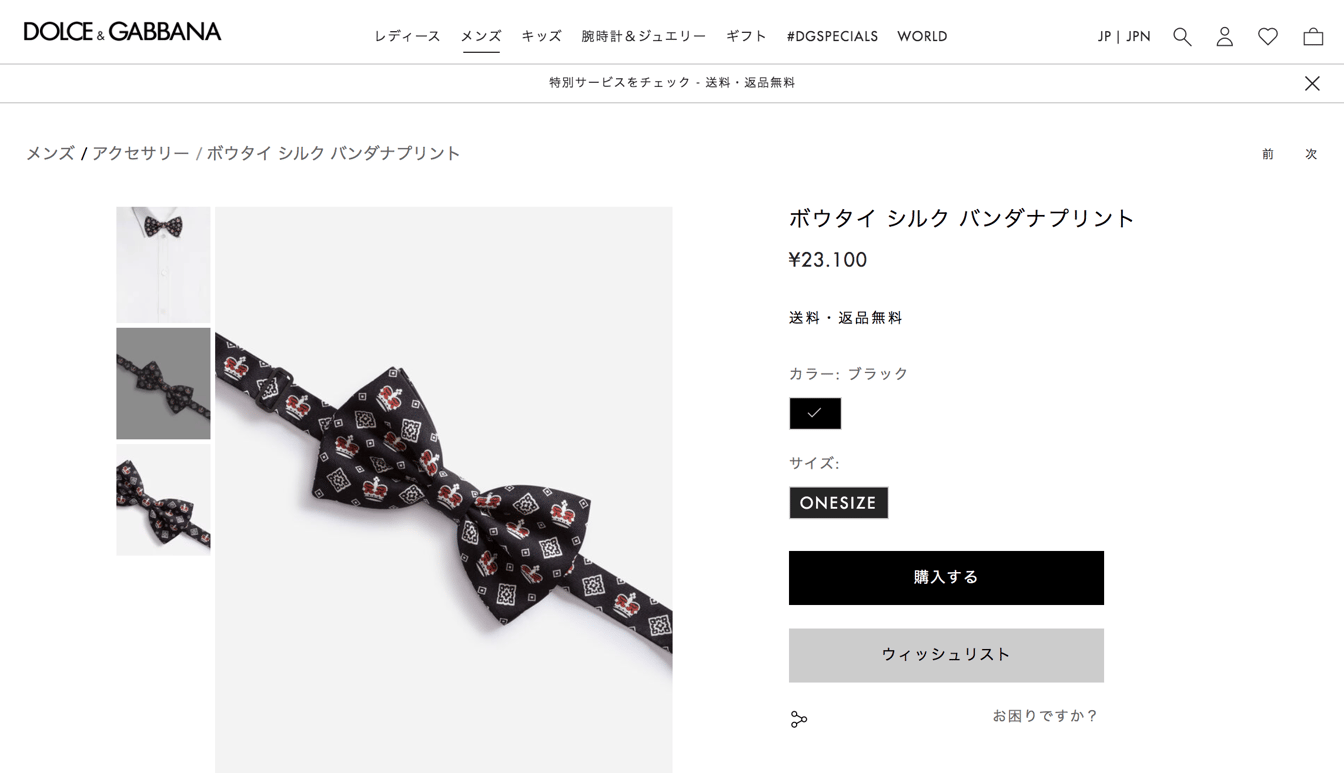The height and width of the screenshot is (773, 1344).
Task: Go to Dolce & Gabbana logo homepage
Action: click(122, 32)
